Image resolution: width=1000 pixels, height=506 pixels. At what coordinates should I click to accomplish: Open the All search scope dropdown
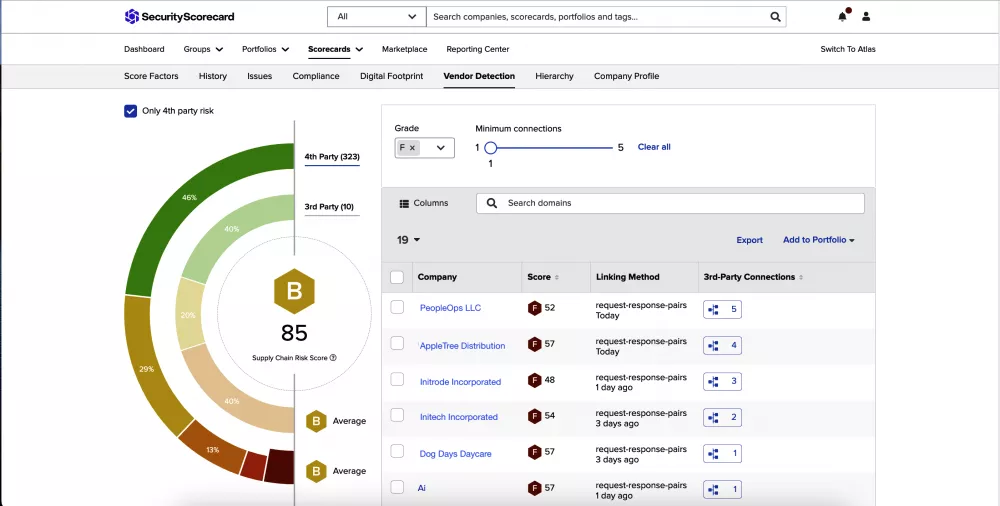[x=376, y=17]
